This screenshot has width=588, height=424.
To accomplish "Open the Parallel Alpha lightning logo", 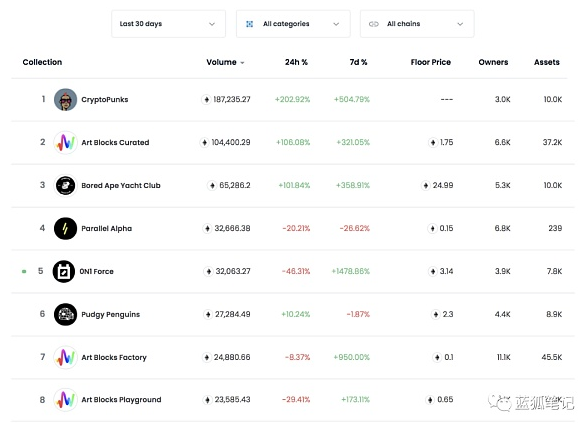I will 65,228.
